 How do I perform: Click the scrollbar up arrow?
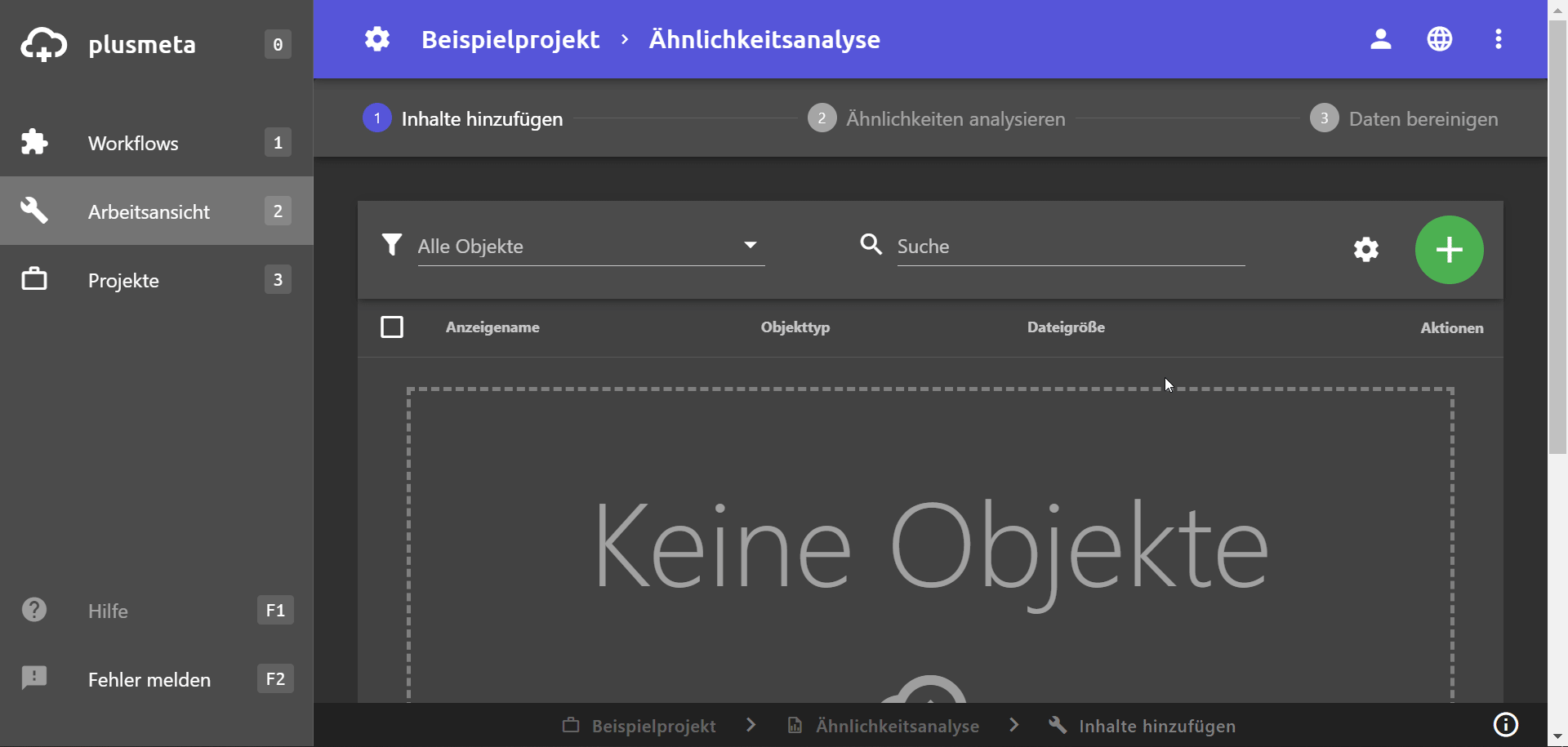point(1557,9)
